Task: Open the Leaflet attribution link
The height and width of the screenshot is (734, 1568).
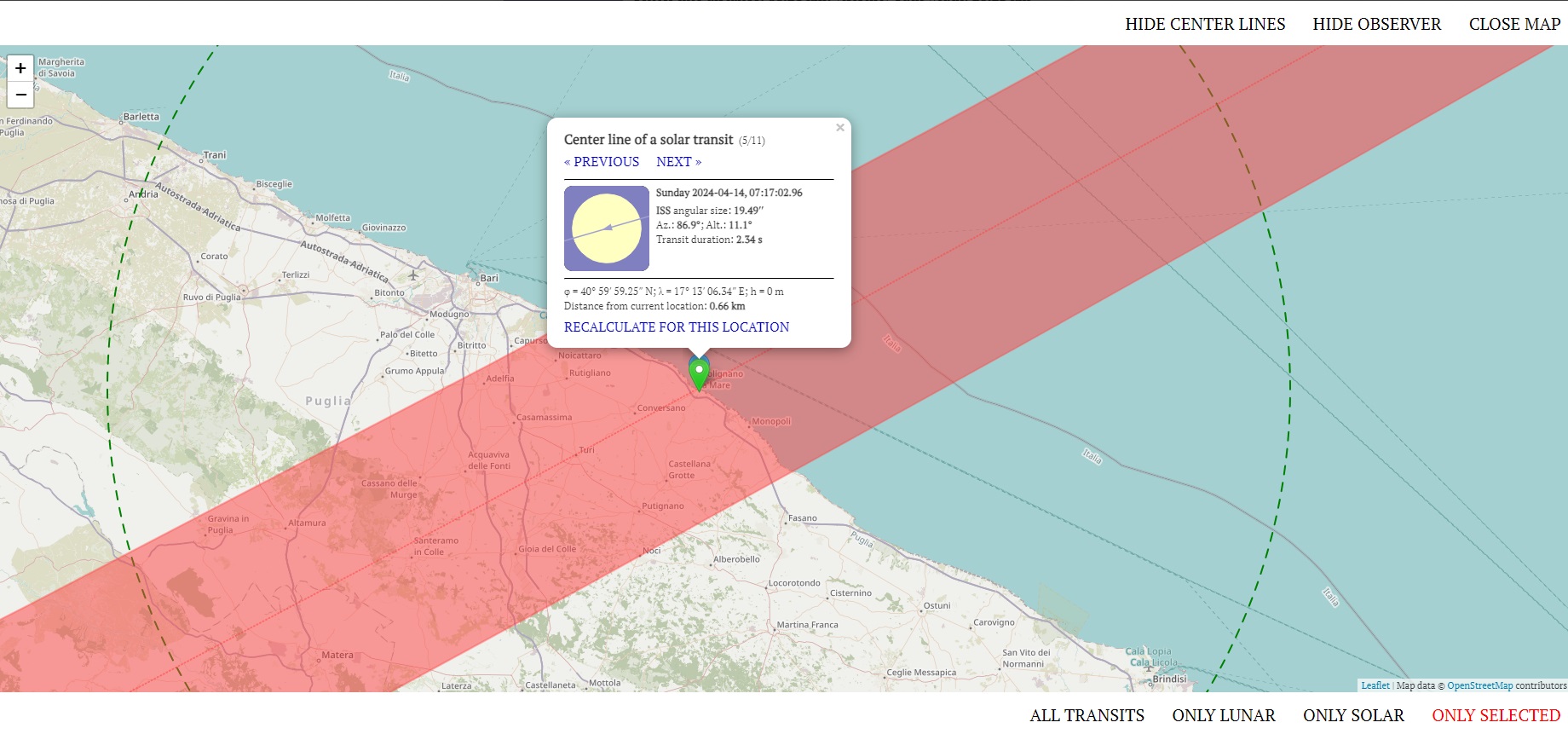Action: point(1375,685)
